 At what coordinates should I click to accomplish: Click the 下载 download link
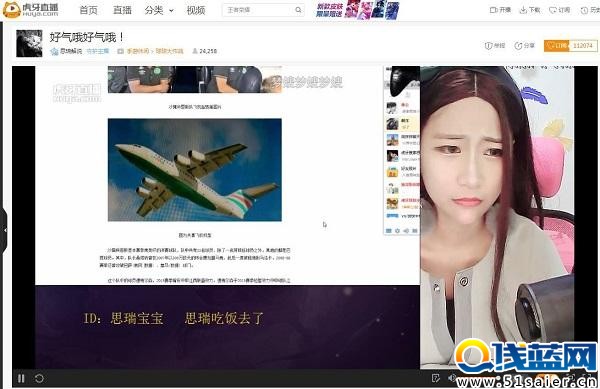coord(530,10)
